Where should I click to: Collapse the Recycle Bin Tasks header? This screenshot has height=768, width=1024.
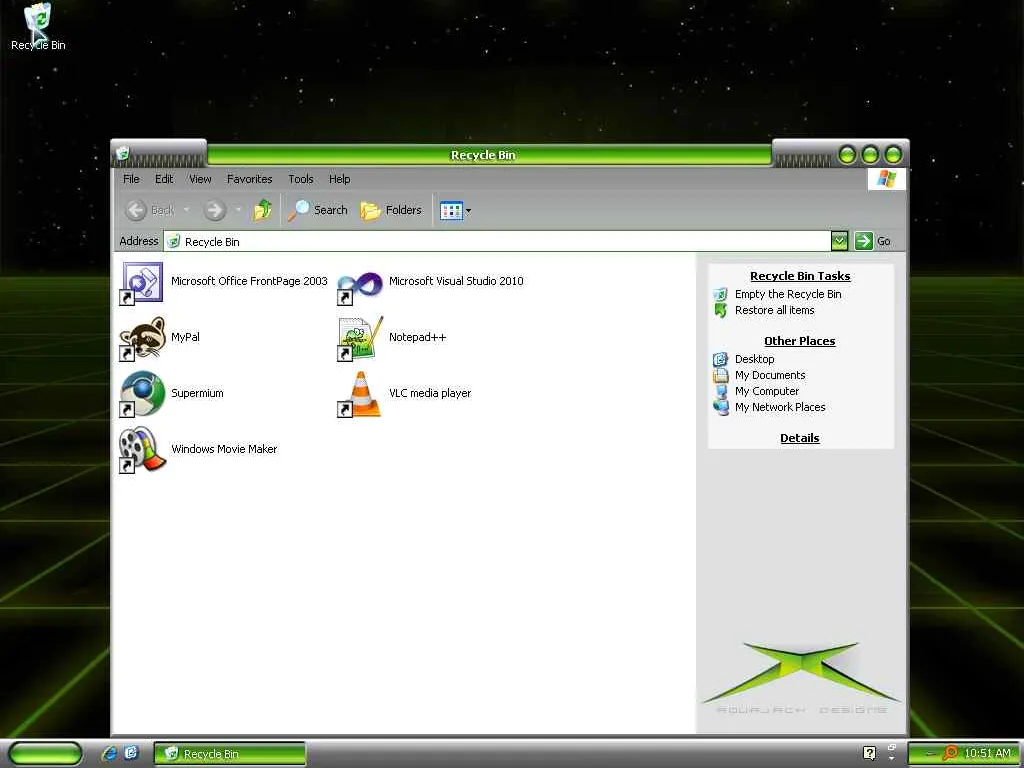point(800,276)
